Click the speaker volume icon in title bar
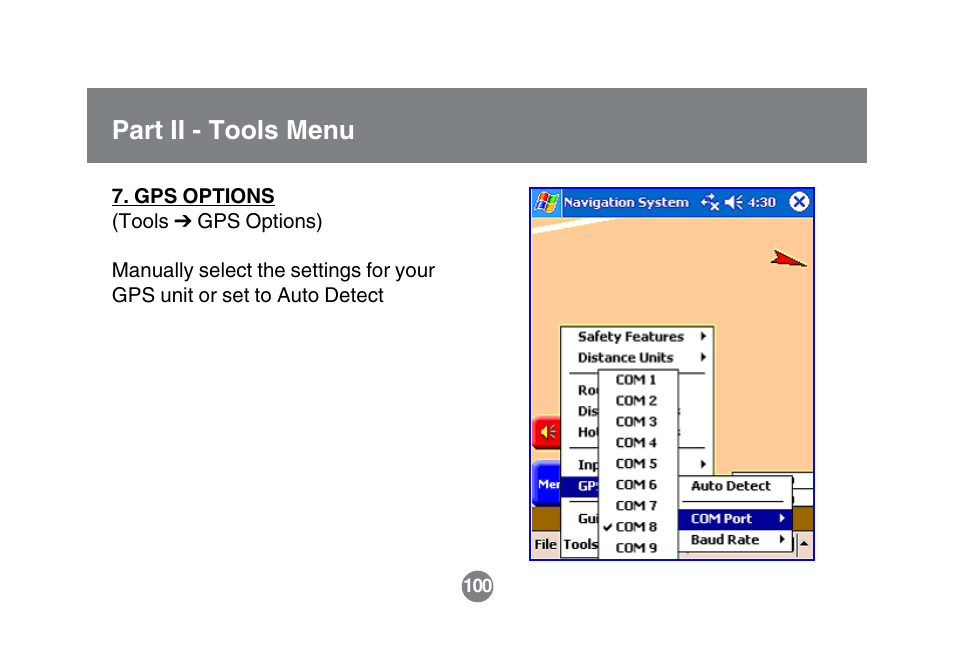Screen dimensions: 954x665 [x=733, y=202]
